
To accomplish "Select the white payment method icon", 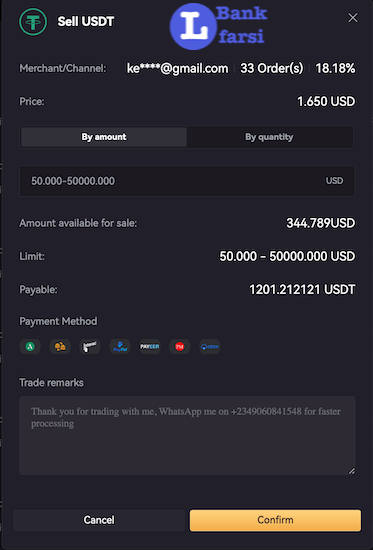I will pyautogui.click(x=90, y=347).
